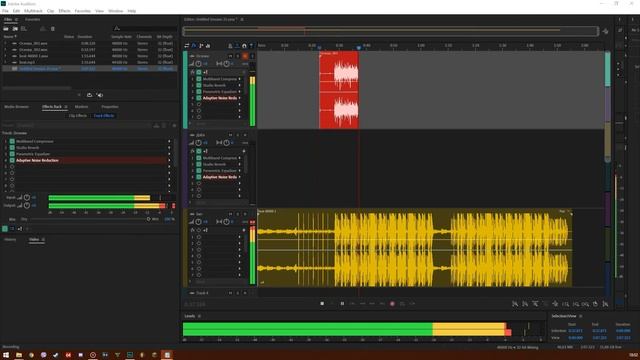Screen dimensions: 640x360
Task: Click the Pause button in transport
Action: 342,304
